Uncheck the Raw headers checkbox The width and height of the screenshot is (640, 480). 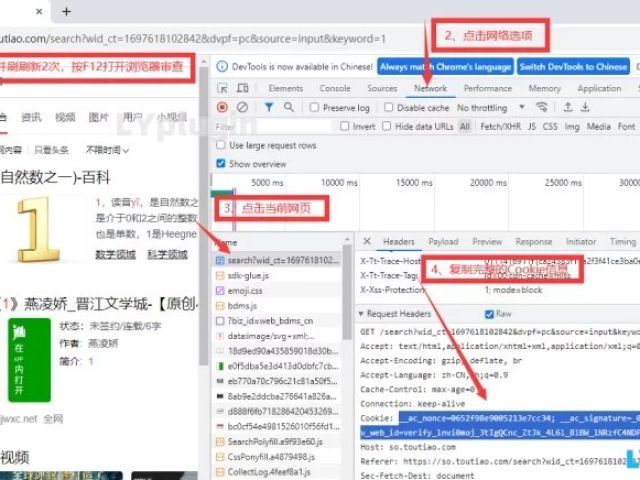coord(489,314)
